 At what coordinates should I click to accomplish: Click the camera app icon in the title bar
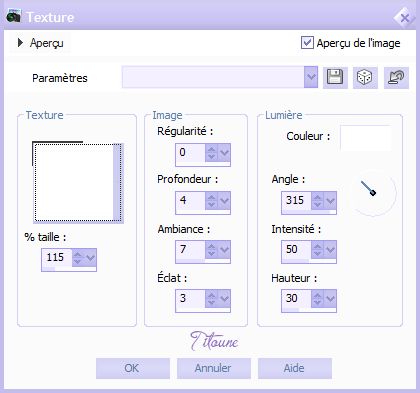pyautogui.click(x=13, y=16)
